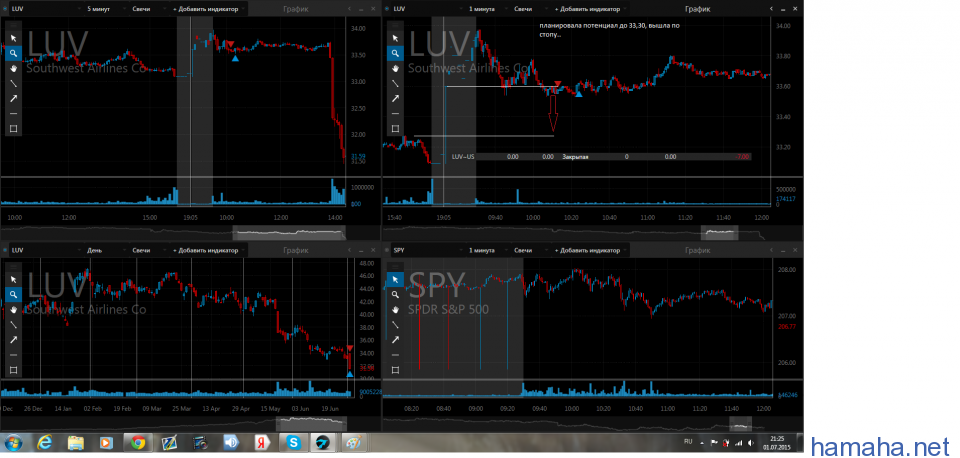Viewport: 960px width, 458px height.
Task: Select rectangle tool in LUV daily chart
Action: (13, 370)
